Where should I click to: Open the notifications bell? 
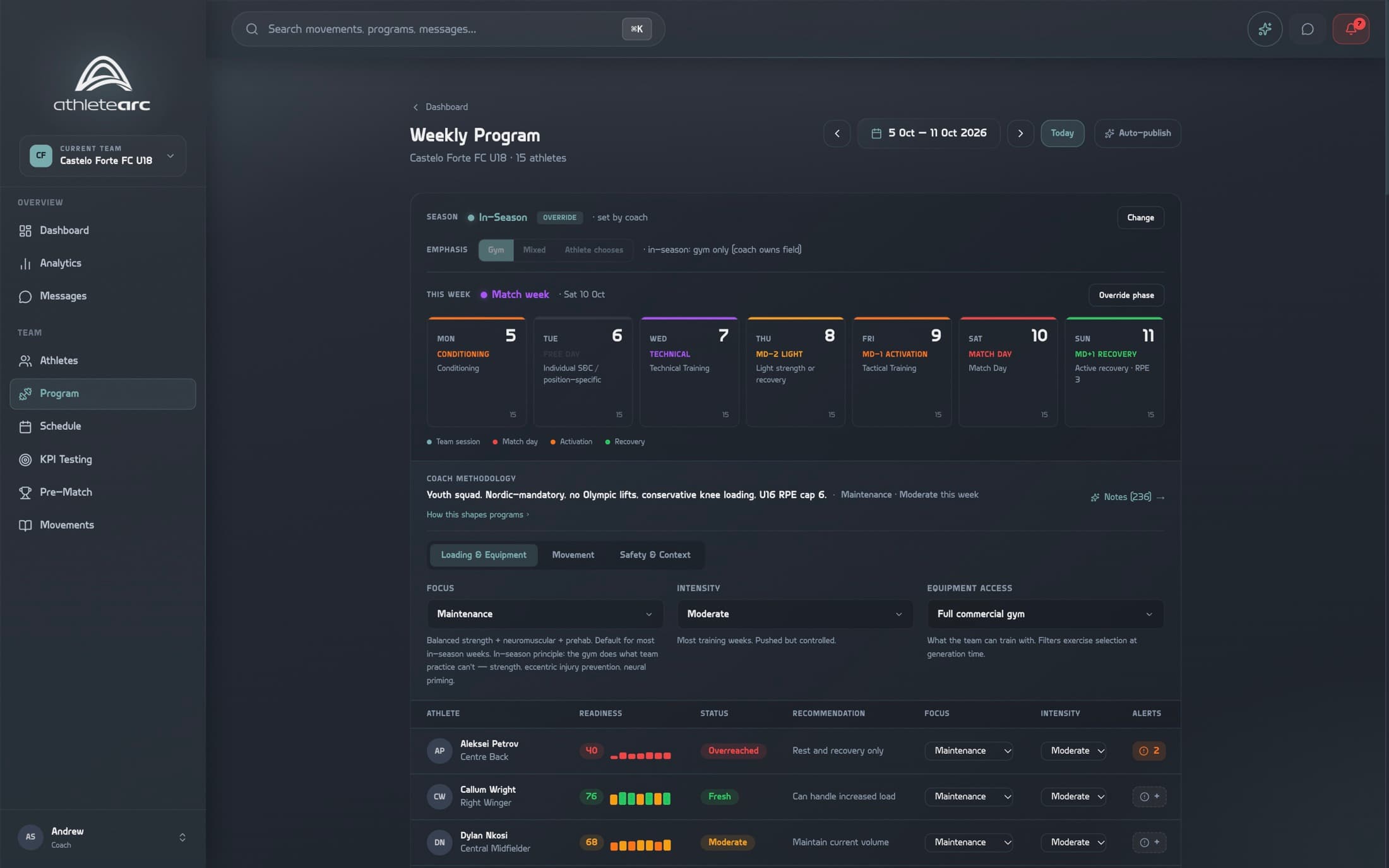coord(1350,29)
